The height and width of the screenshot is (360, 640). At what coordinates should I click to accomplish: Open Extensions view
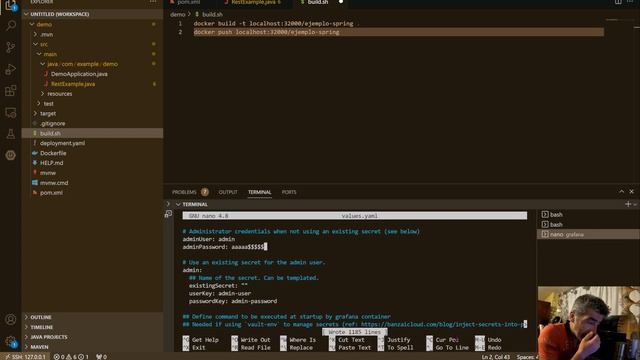11,91
